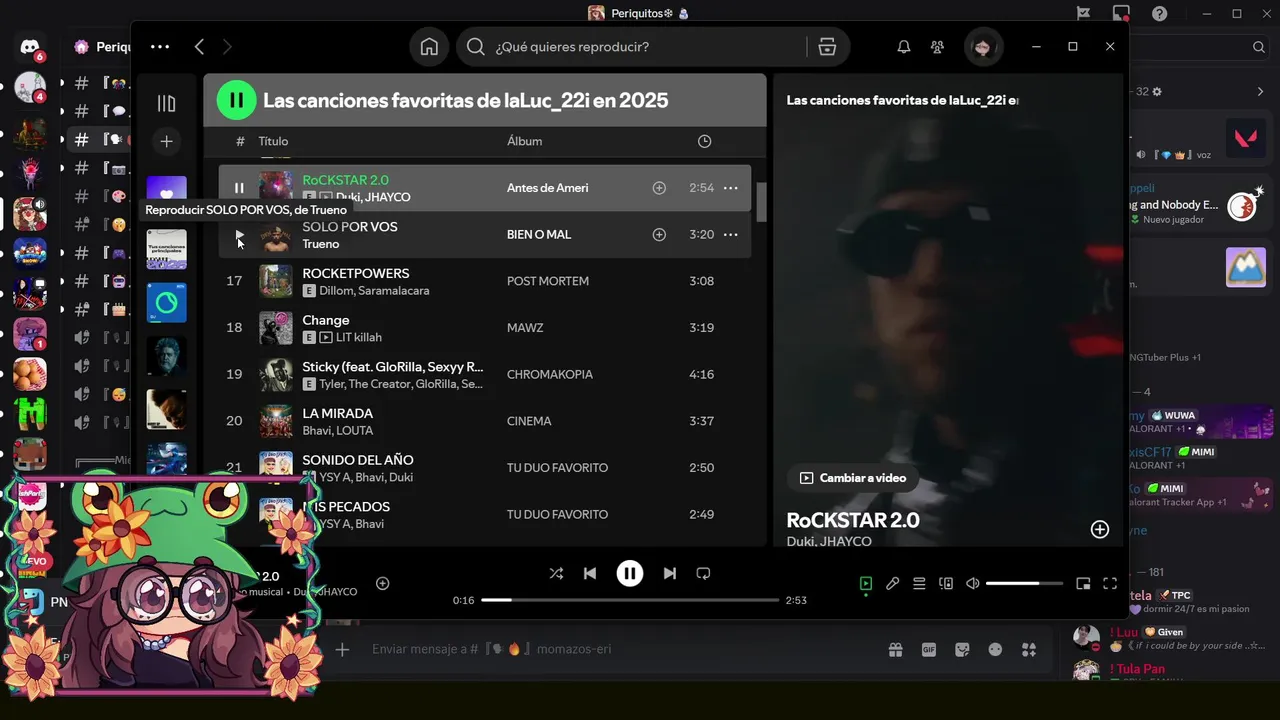Open more options for SOLO POR VOS

coord(731,234)
